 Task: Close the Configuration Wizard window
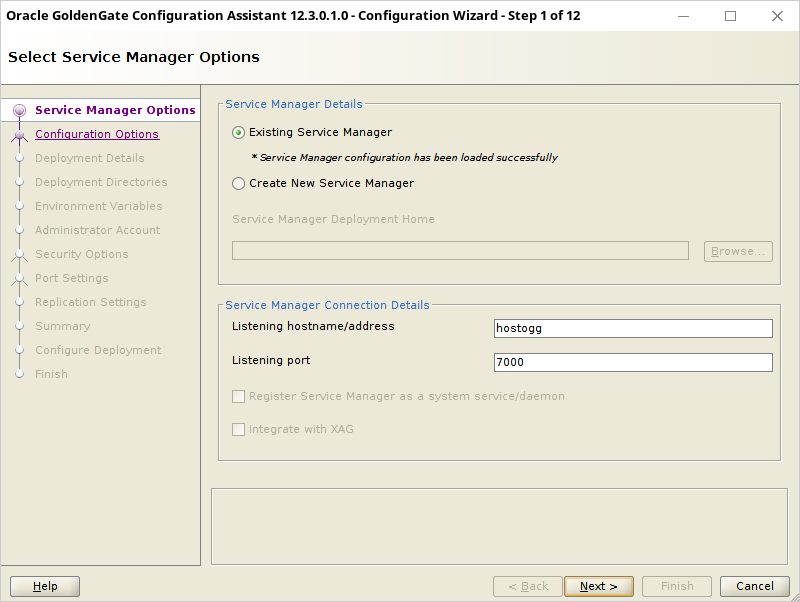pyautogui.click(x=778, y=16)
